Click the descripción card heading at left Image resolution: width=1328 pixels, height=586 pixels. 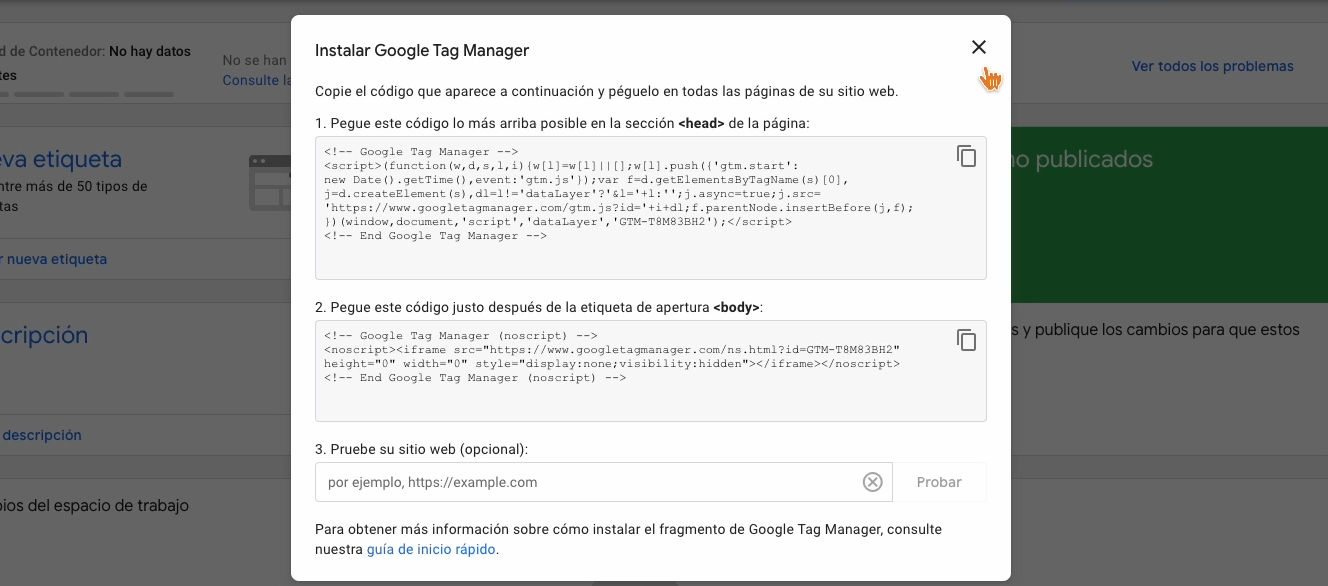point(44,335)
